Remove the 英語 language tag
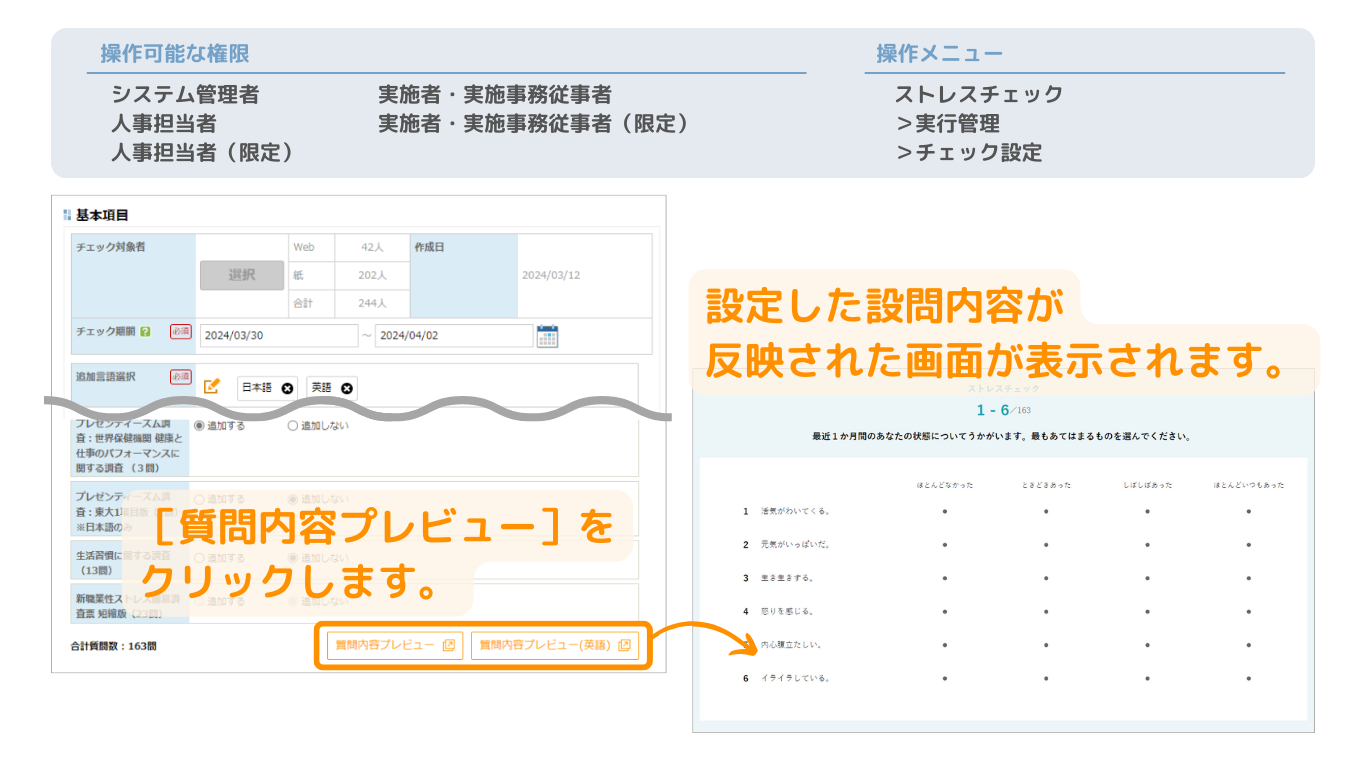Image resolution: width=1366 pixels, height=760 pixels. (347, 388)
